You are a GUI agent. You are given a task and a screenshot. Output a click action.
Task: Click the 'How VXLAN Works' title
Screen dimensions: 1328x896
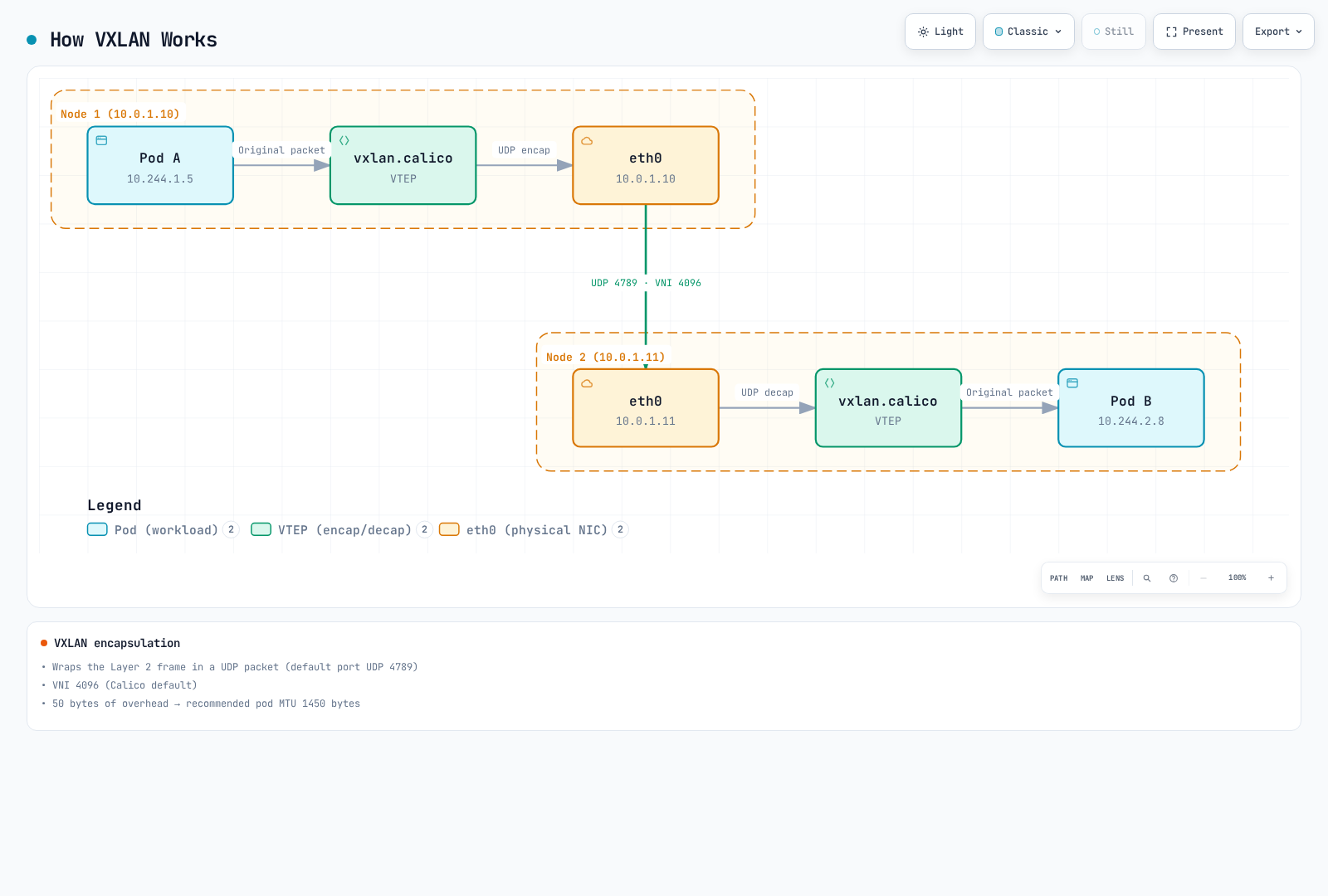[x=134, y=40]
